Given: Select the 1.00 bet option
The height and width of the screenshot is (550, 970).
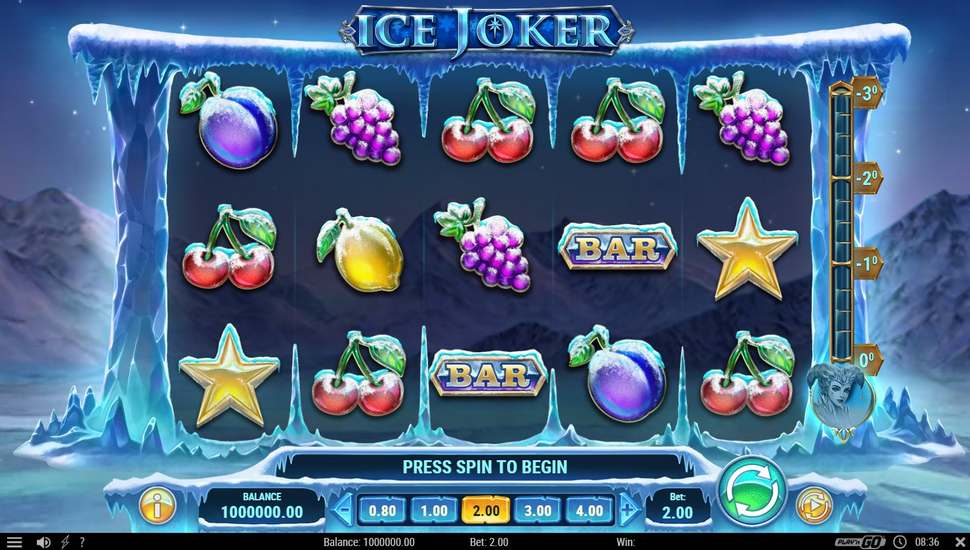Looking at the screenshot, I should [x=434, y=510].
